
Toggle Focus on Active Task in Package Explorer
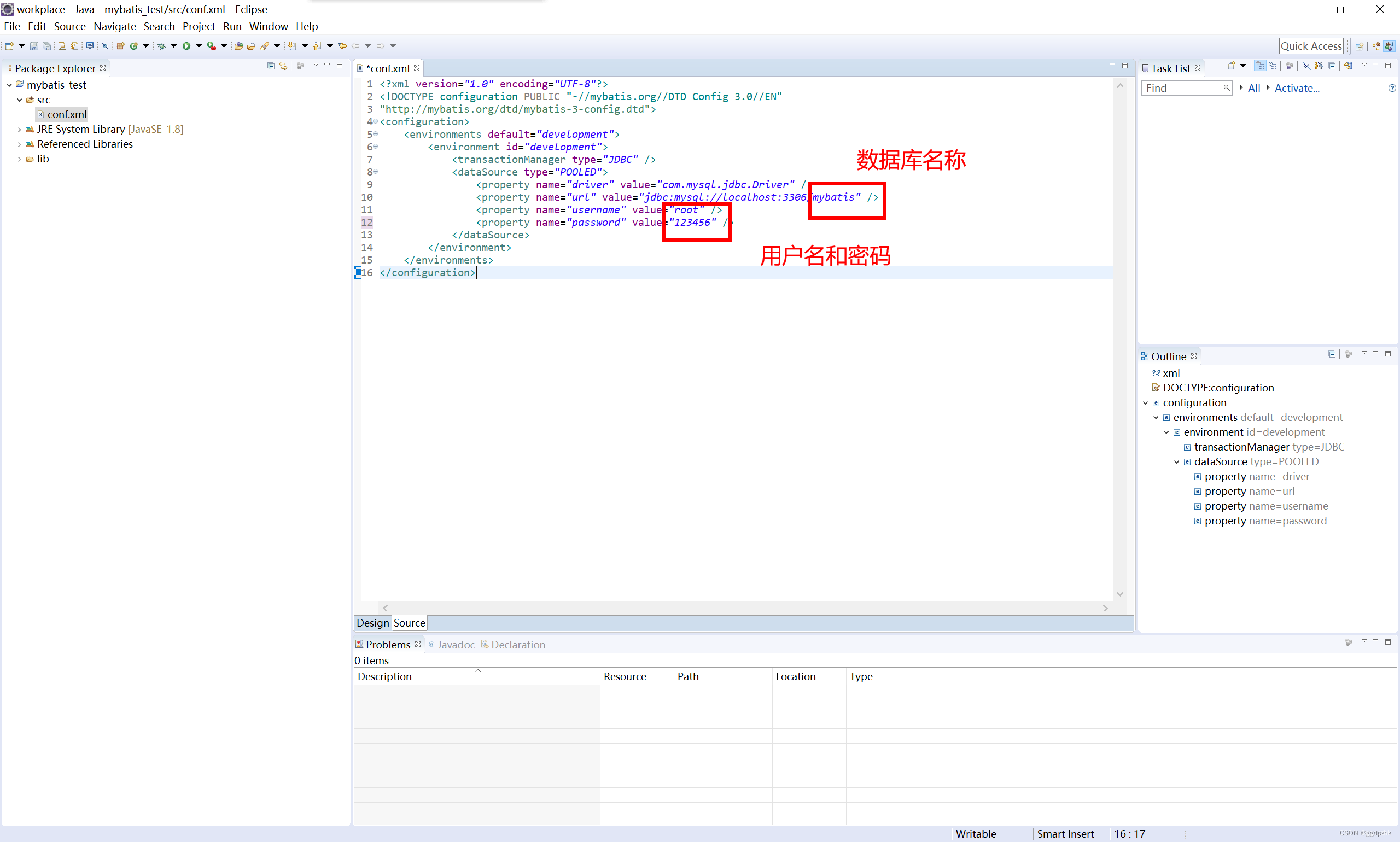point(301,66)
